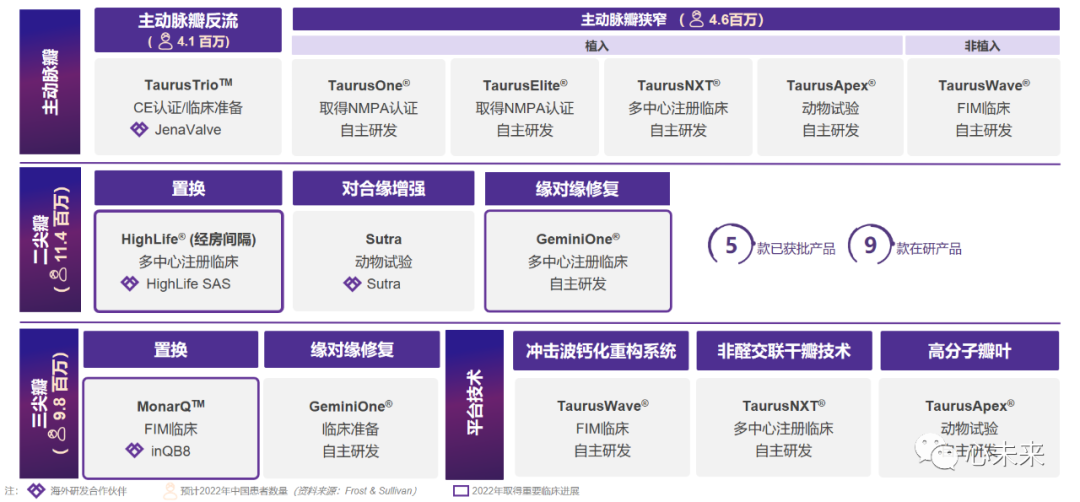Click the Sutra partner logo icon
Image resolution: width=1080 pixels, height=502 pixels.
click(x=351, y=284)
